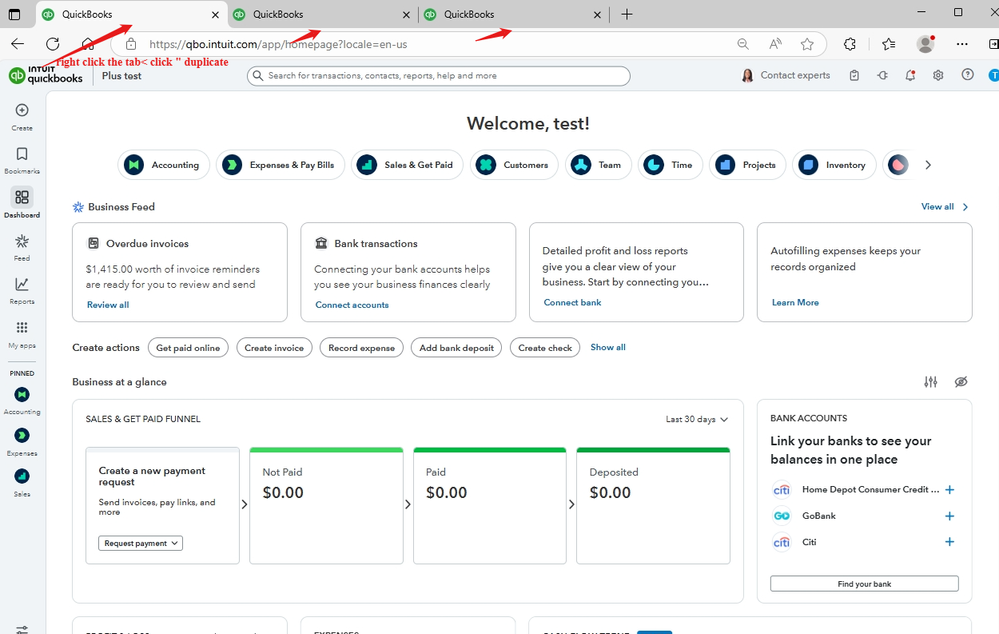Go to browser home page
Screen dimensions: 999x634
point(88,44)
